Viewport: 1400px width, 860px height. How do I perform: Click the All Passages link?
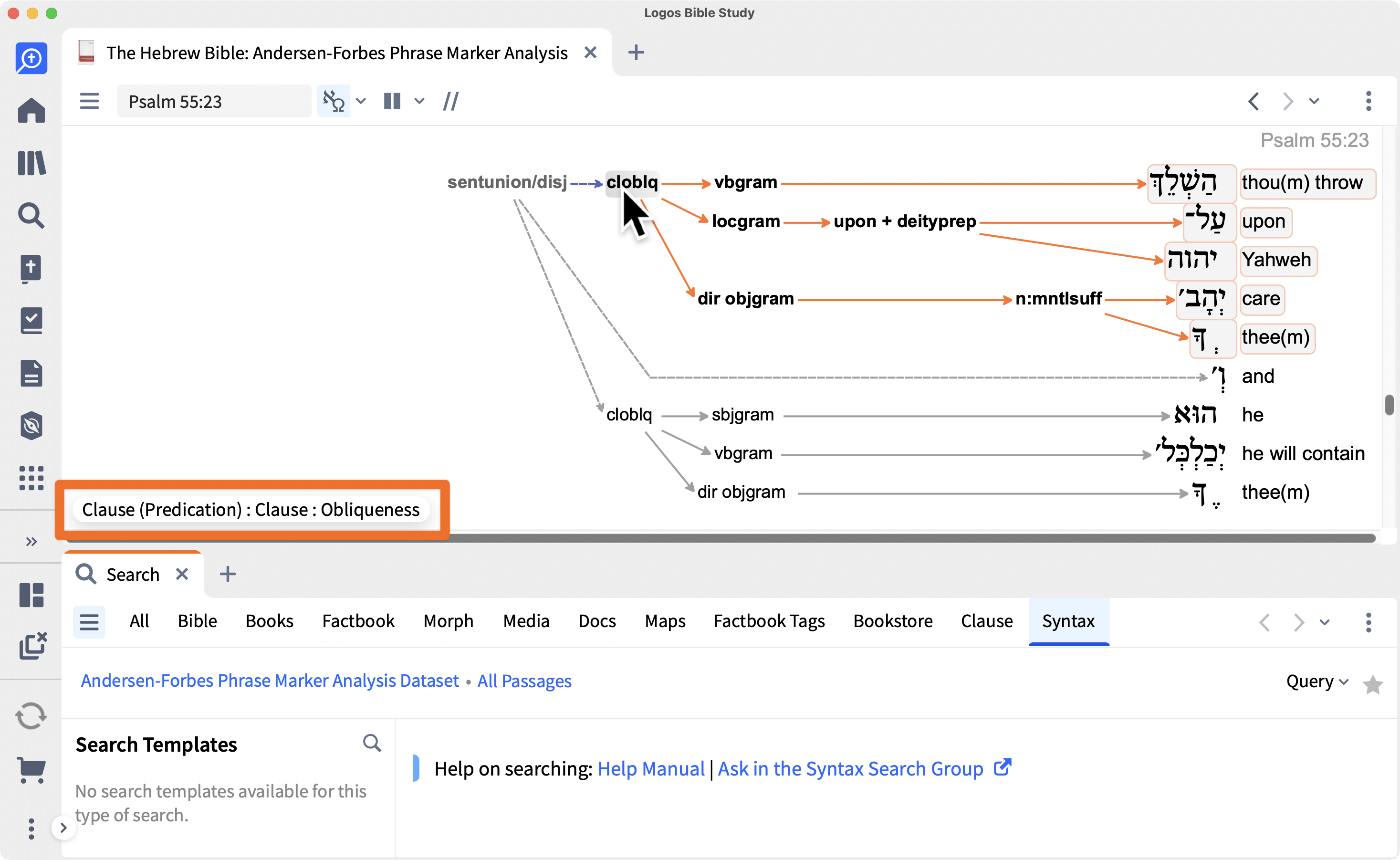point(524,681)
